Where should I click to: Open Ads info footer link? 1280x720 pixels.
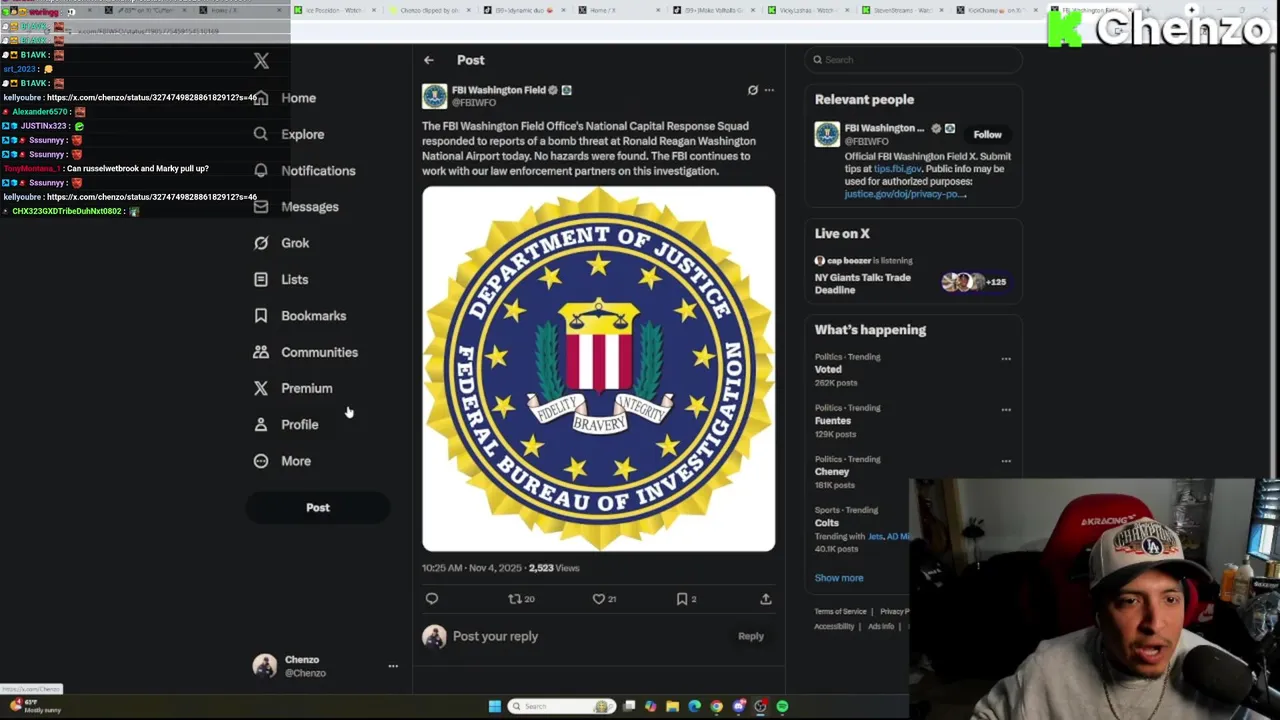point(881,626)
